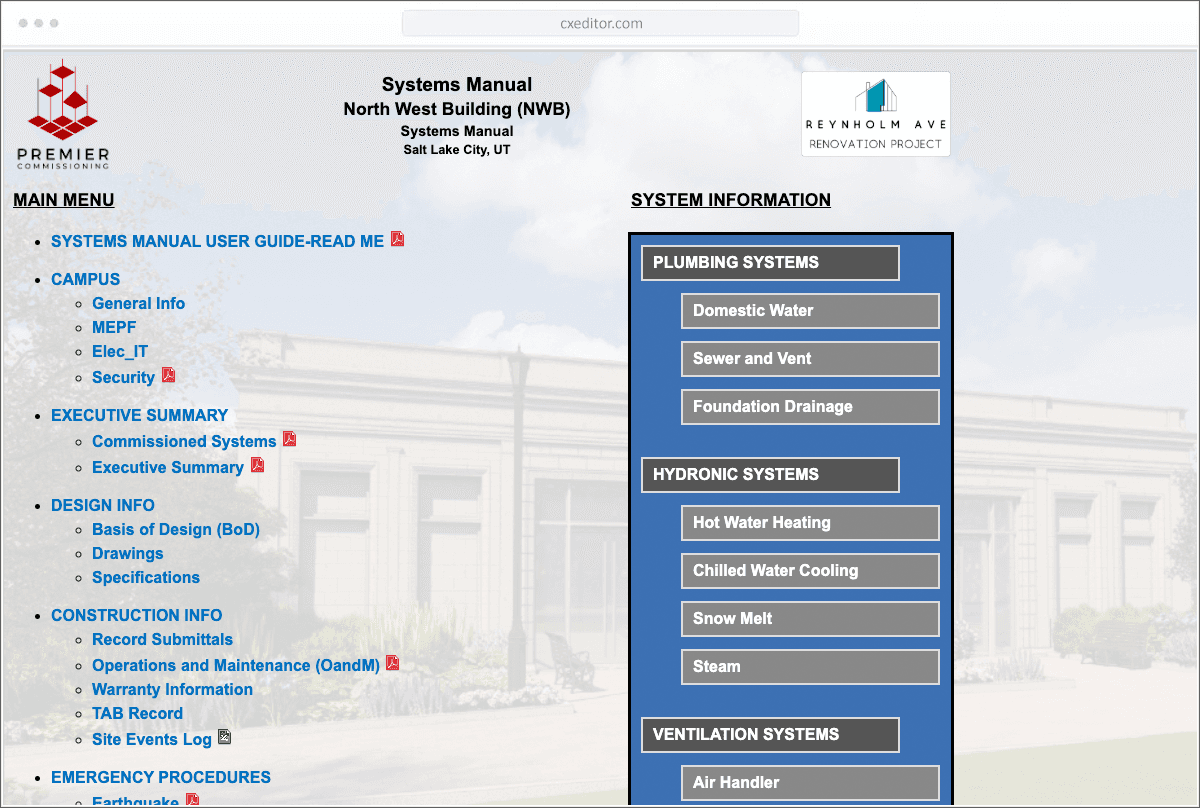
Task: Click PDF icon beside Systems Manual User Guide
Action: (397, 240)
